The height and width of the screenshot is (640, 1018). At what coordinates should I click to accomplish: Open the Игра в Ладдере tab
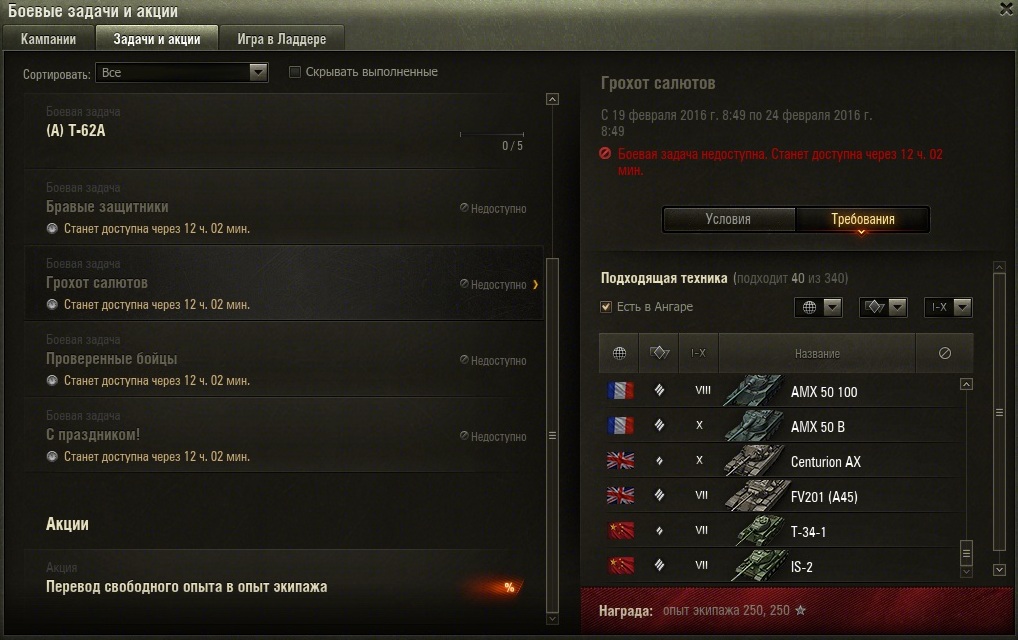point(282,39)
